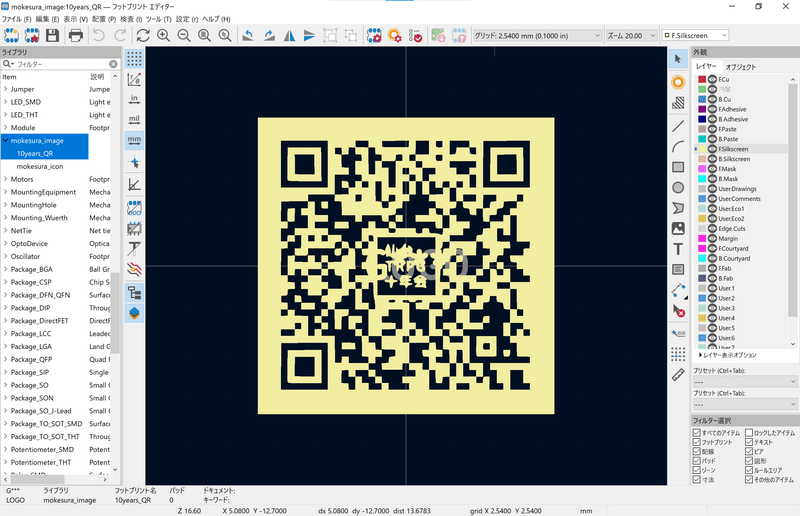Select the Draw arc tool
The width and height of the screenshot is (800, 516).
coord(678,146)
